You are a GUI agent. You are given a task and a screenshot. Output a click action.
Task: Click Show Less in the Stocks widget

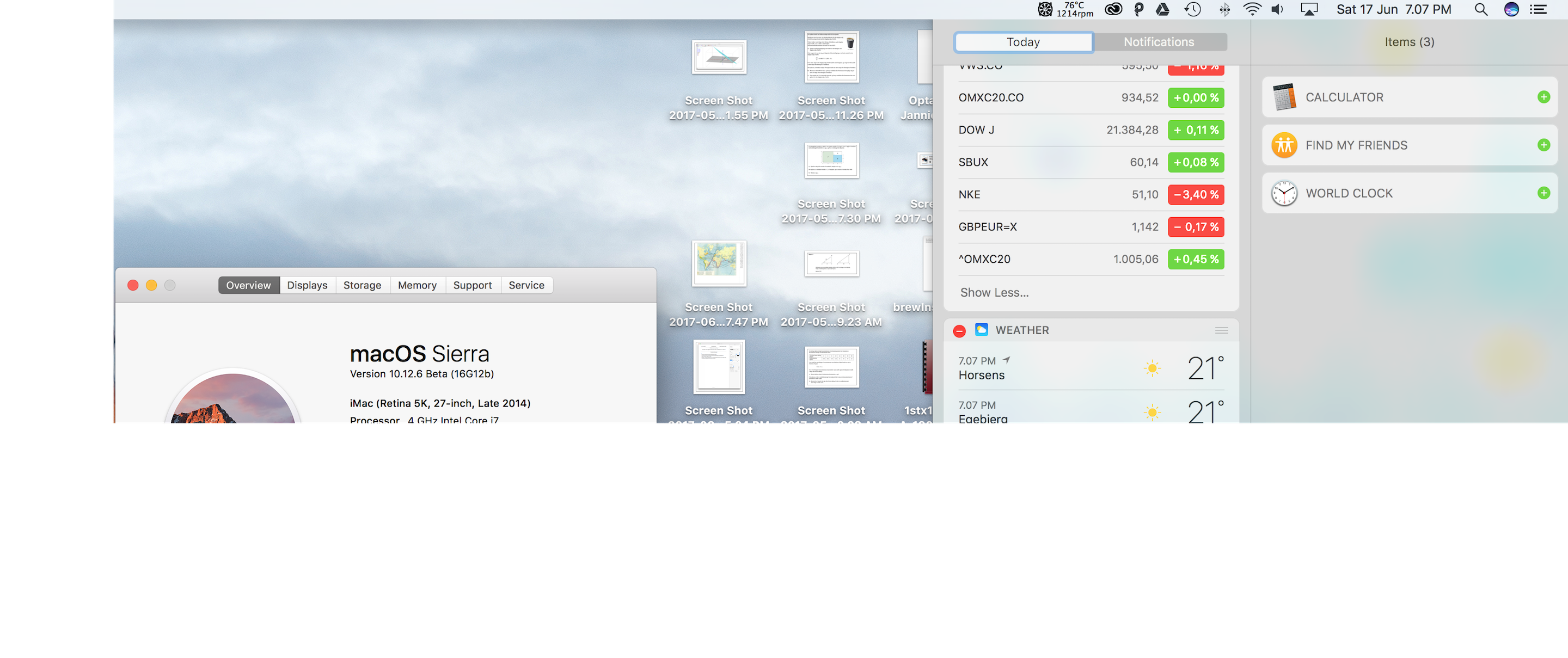coord(995,292)
